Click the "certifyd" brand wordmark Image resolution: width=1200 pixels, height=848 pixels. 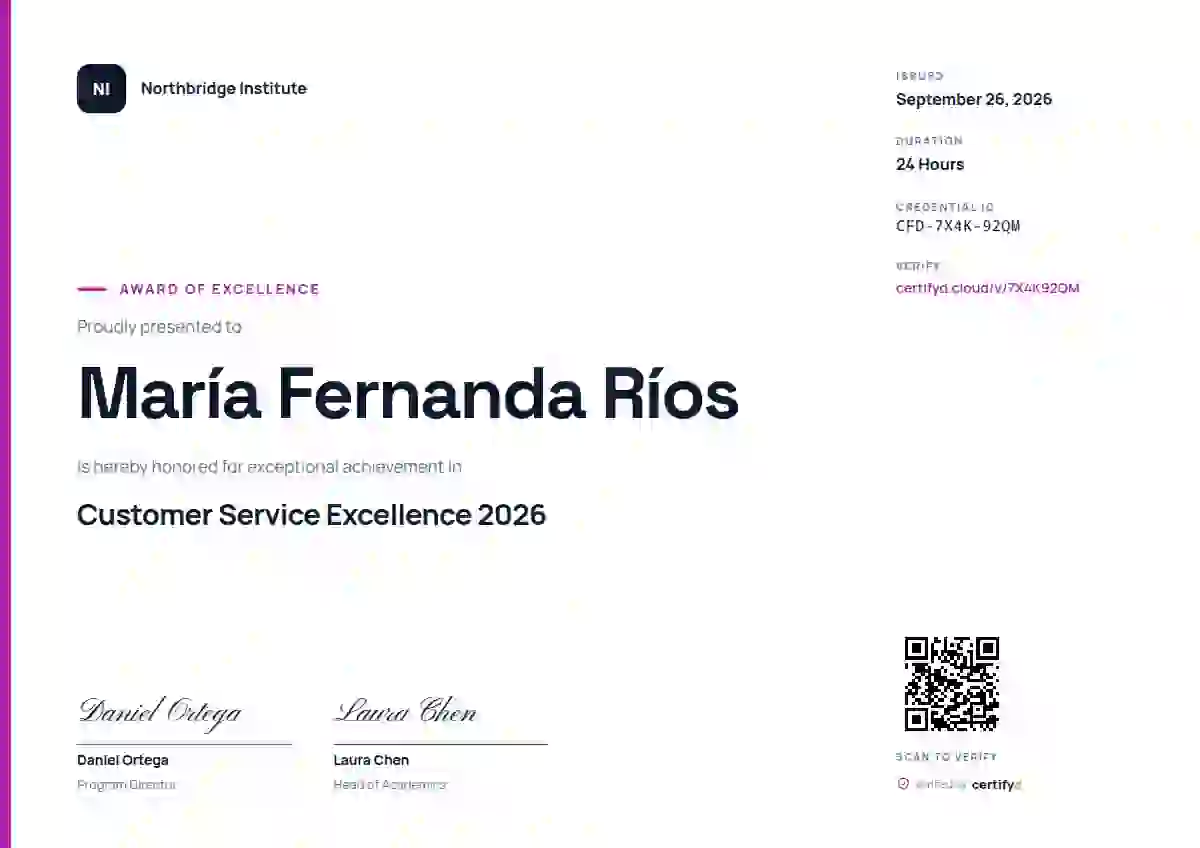coord(996,785)
